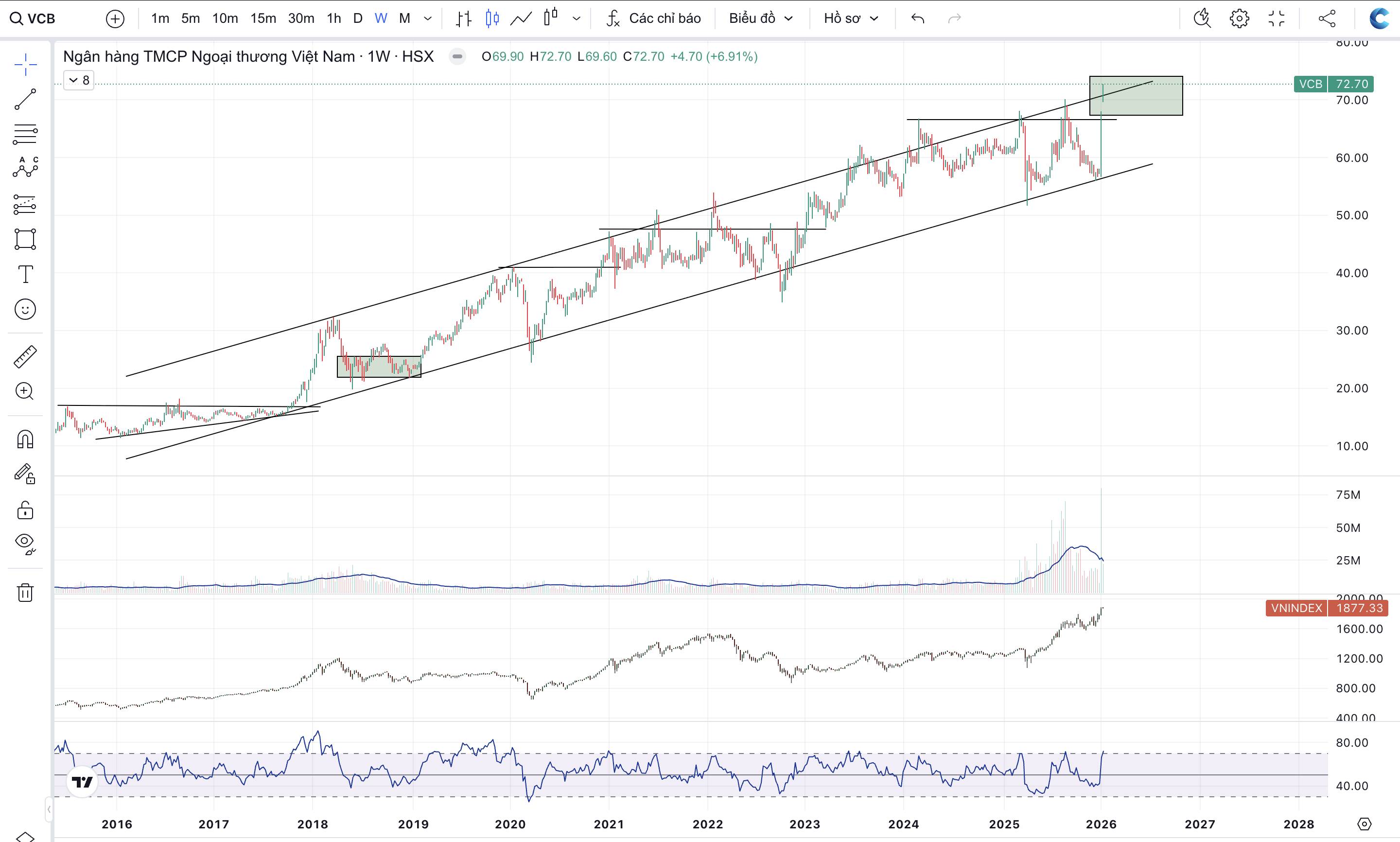Viewport: 1400px width, 842px height.
Task: Choose the text annotation tool
Action: click(25, 275)
